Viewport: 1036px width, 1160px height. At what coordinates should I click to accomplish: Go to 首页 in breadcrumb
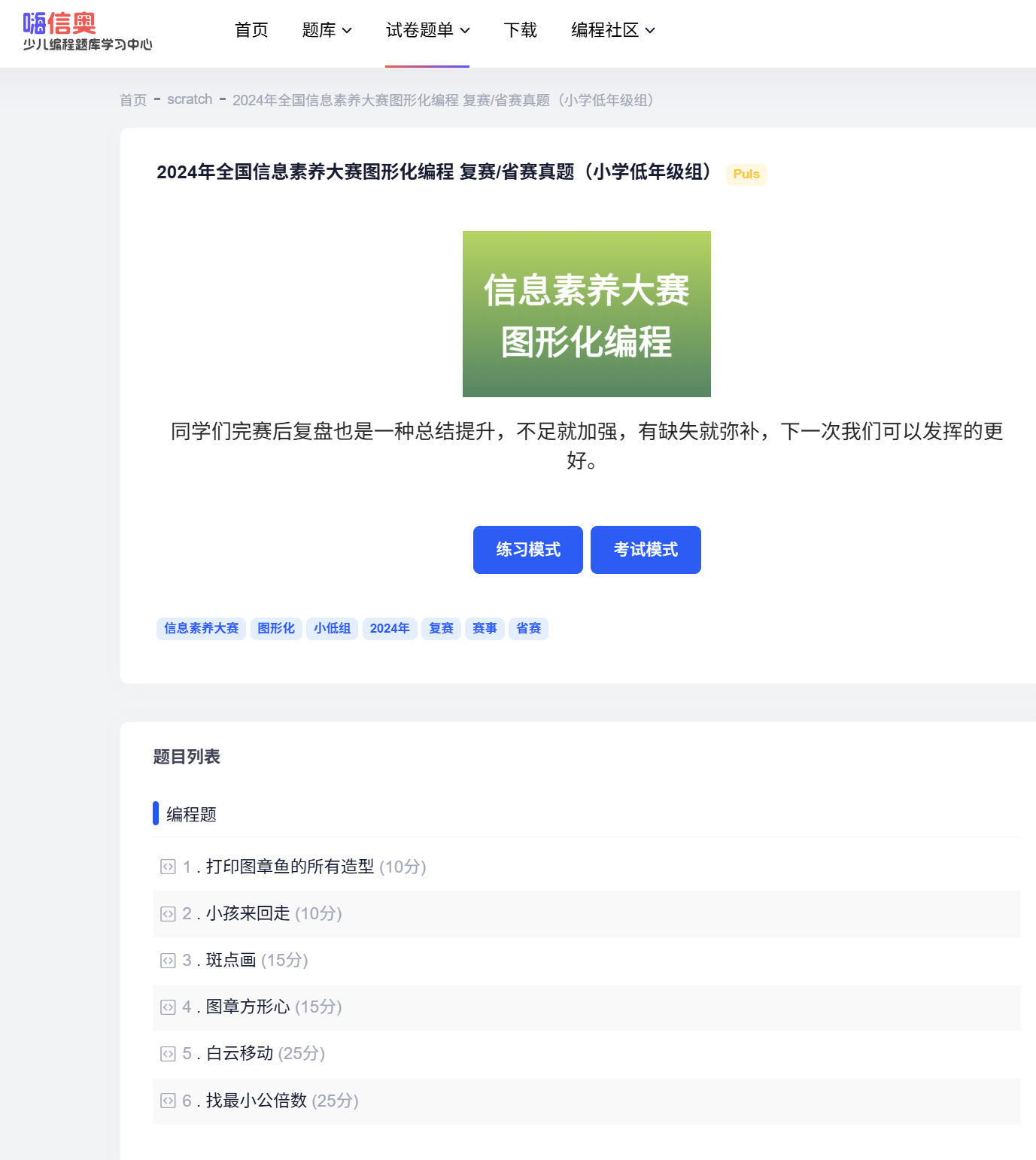pyautogui.click(x=133, y=100)
